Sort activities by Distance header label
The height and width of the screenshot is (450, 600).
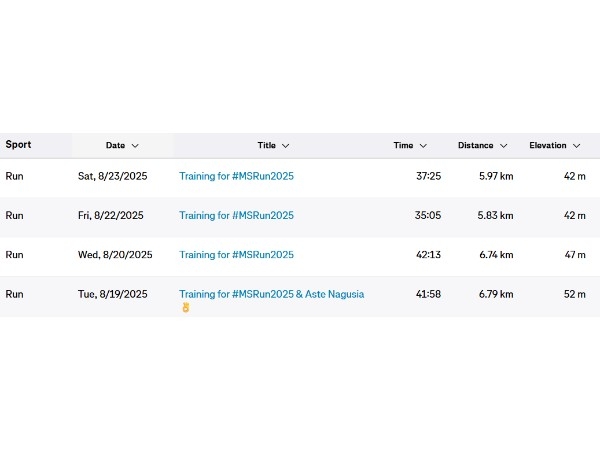point(476,145)
